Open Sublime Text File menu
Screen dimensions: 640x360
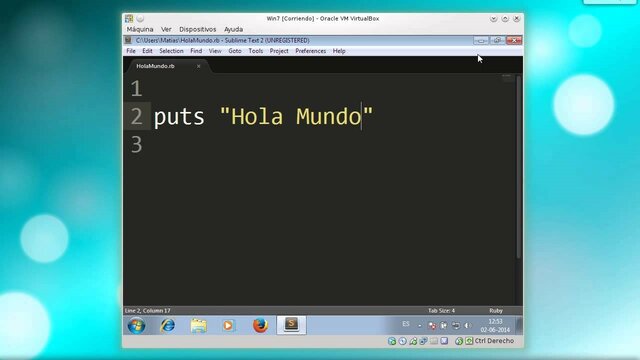(x=131, y=51)
